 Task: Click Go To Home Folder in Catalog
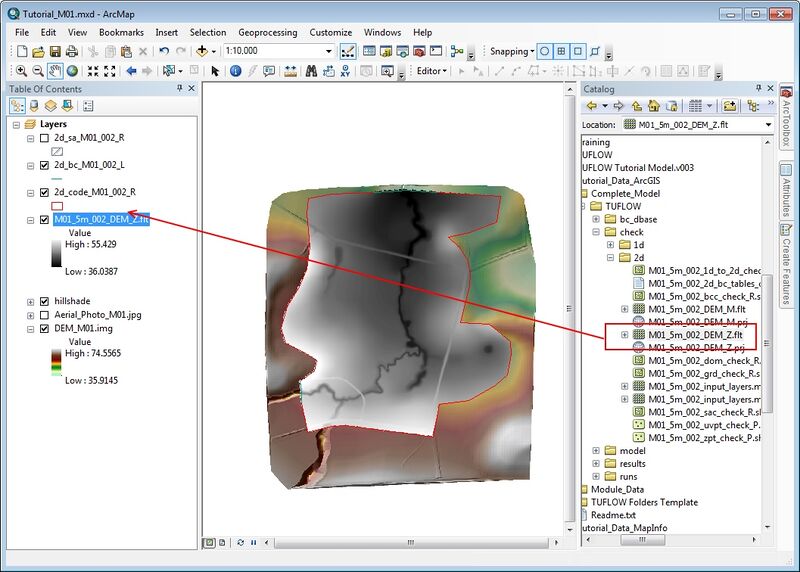point(654,105)
